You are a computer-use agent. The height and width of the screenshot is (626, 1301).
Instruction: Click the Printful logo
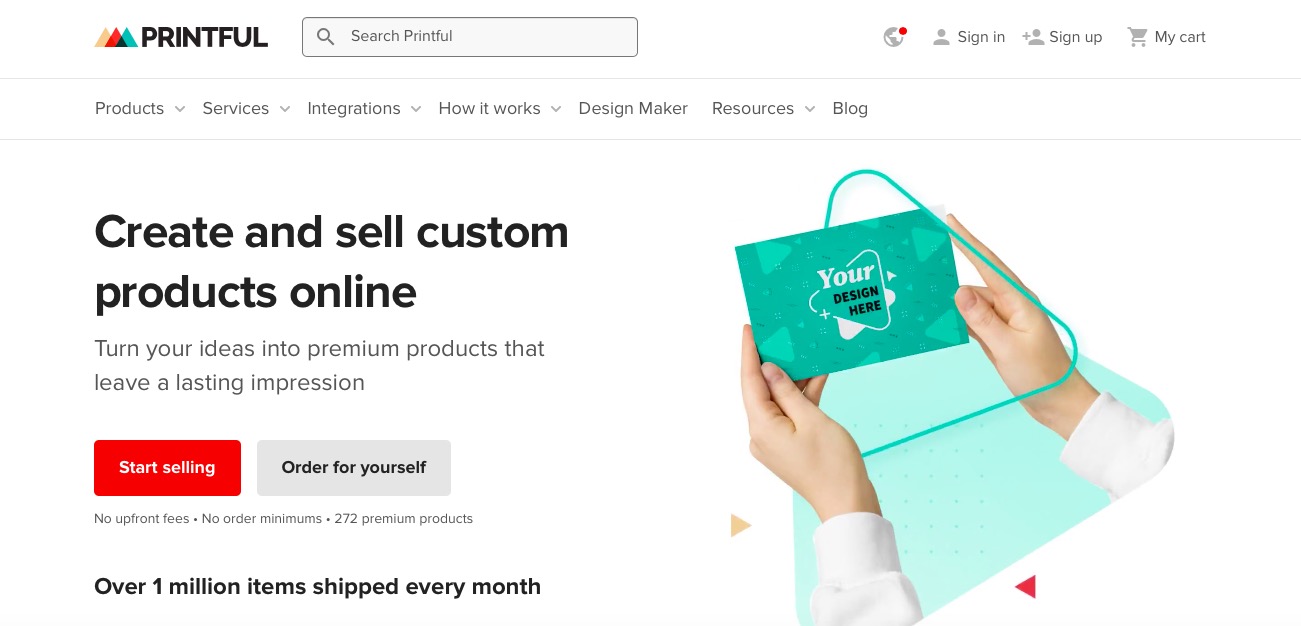[181, 37]
